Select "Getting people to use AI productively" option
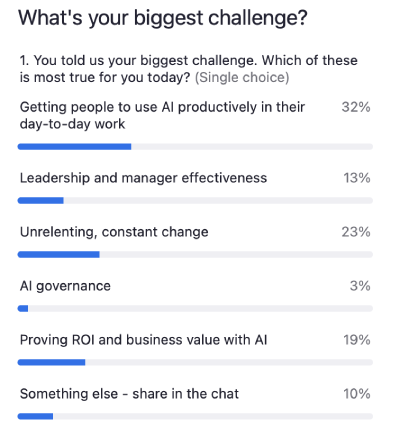 point(162,115)
